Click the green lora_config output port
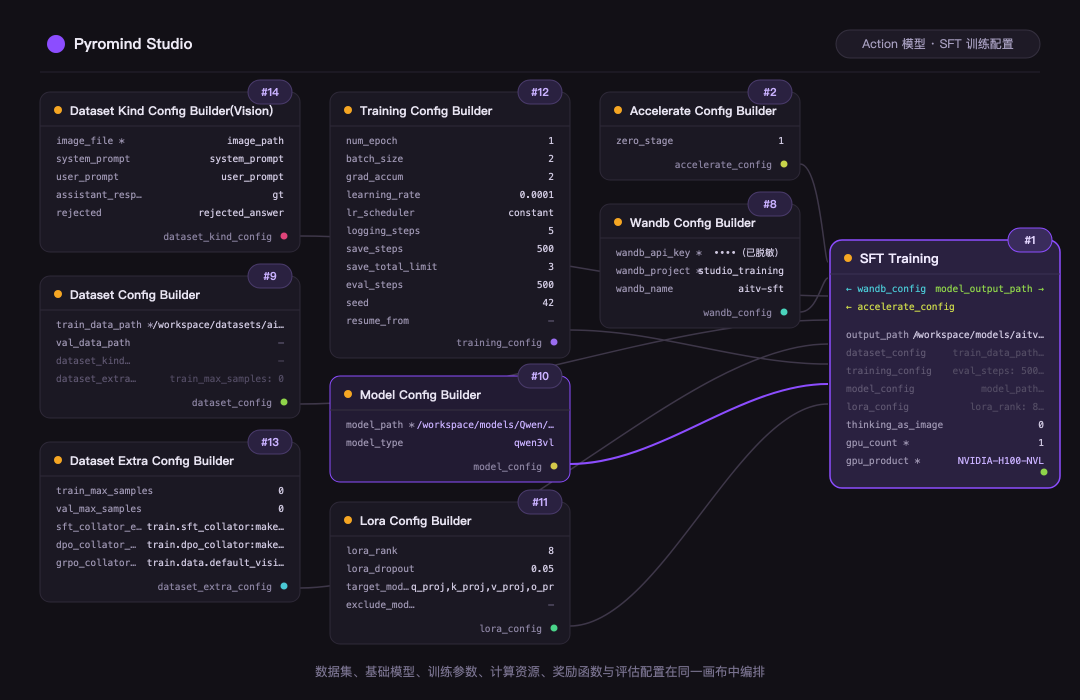This screenshot has width=1080, height=700. click(554, 628)
